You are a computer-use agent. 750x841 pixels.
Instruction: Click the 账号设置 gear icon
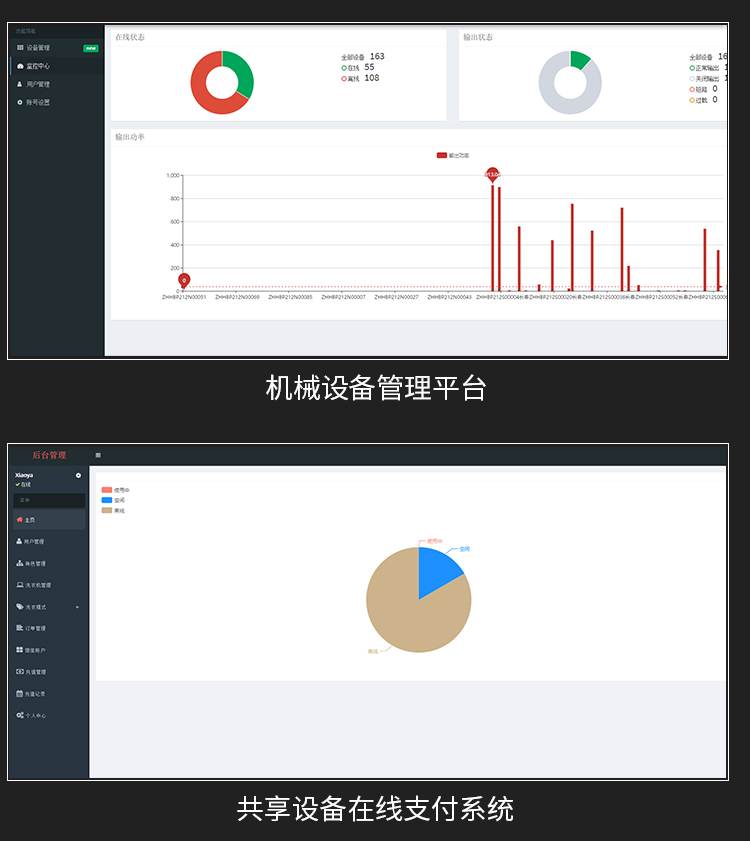point(20,102)
